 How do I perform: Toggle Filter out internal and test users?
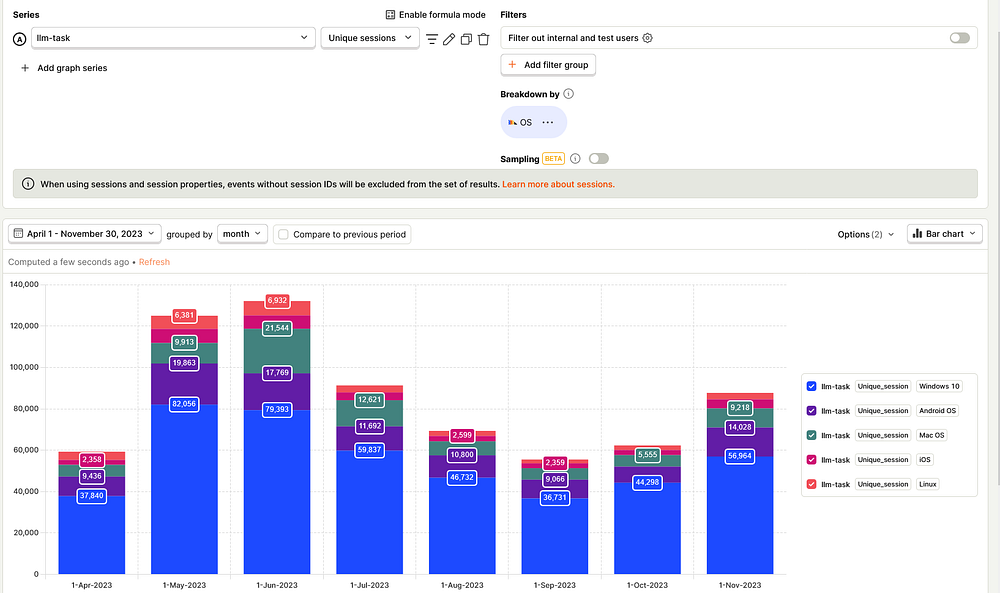tap(959, 38)
